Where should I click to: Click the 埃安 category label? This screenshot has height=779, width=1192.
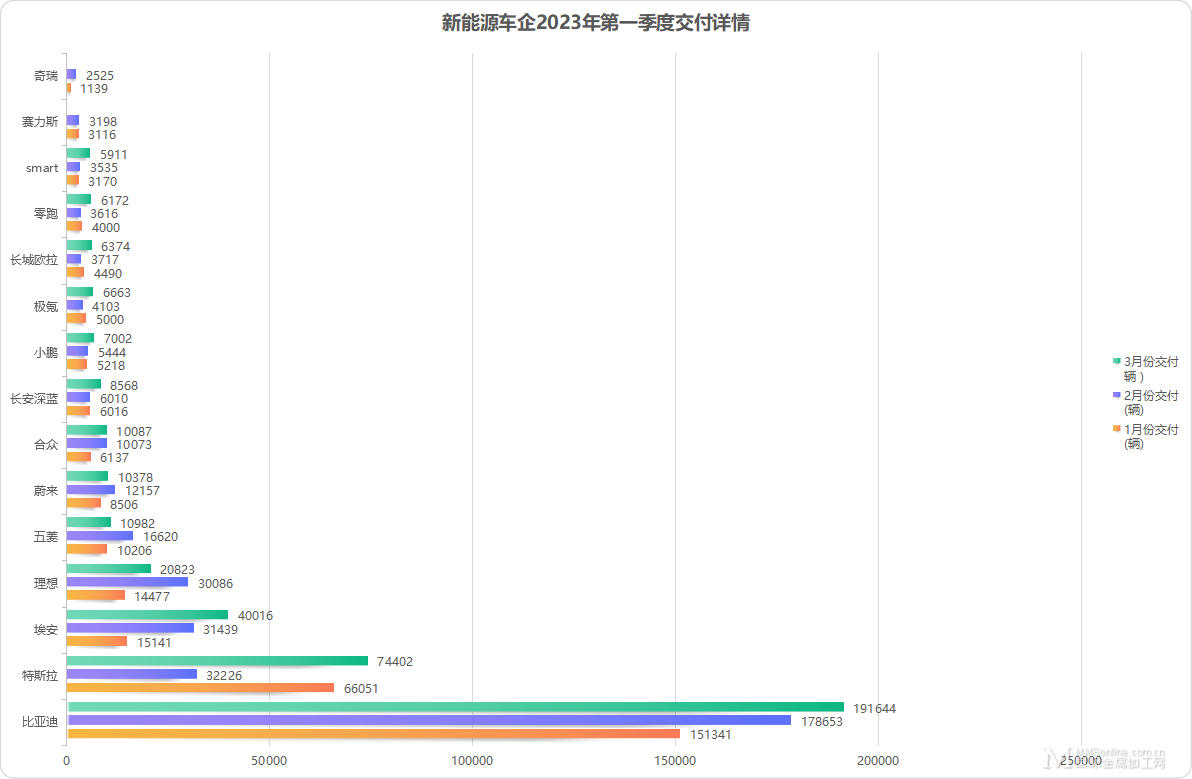pos(46,629)
